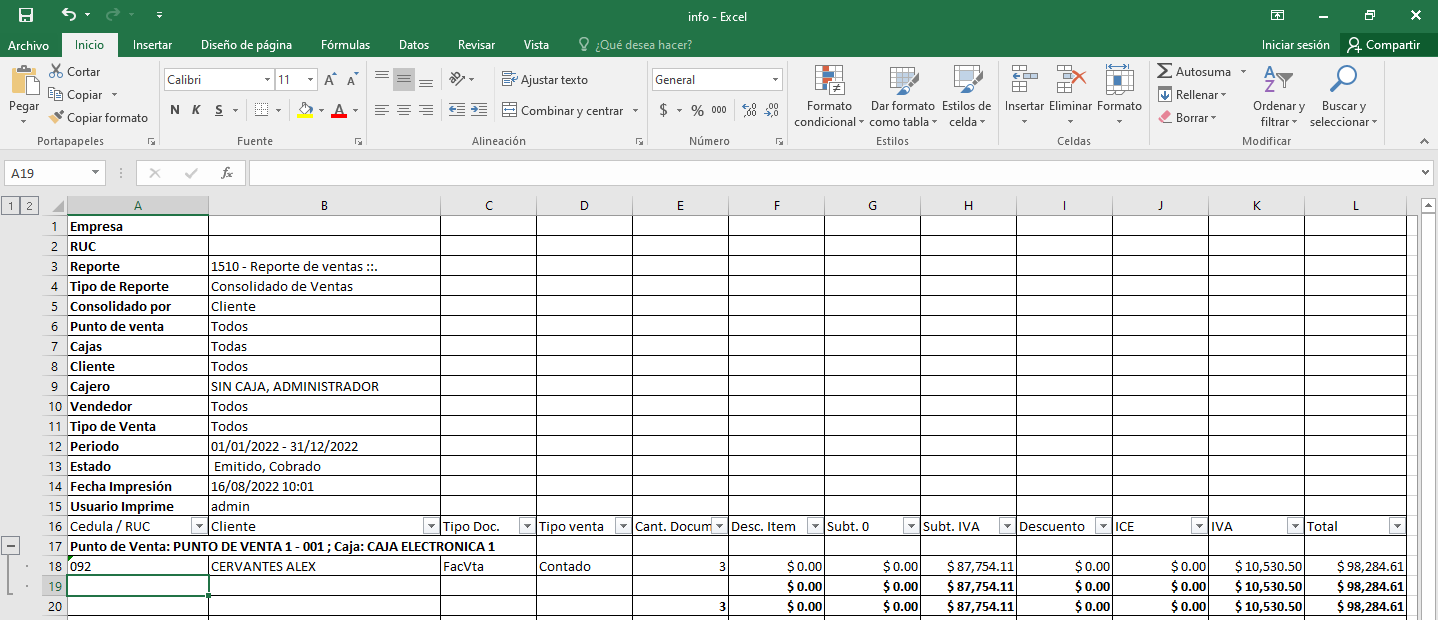Click the Save icon in title bar

tap(26, 15)
